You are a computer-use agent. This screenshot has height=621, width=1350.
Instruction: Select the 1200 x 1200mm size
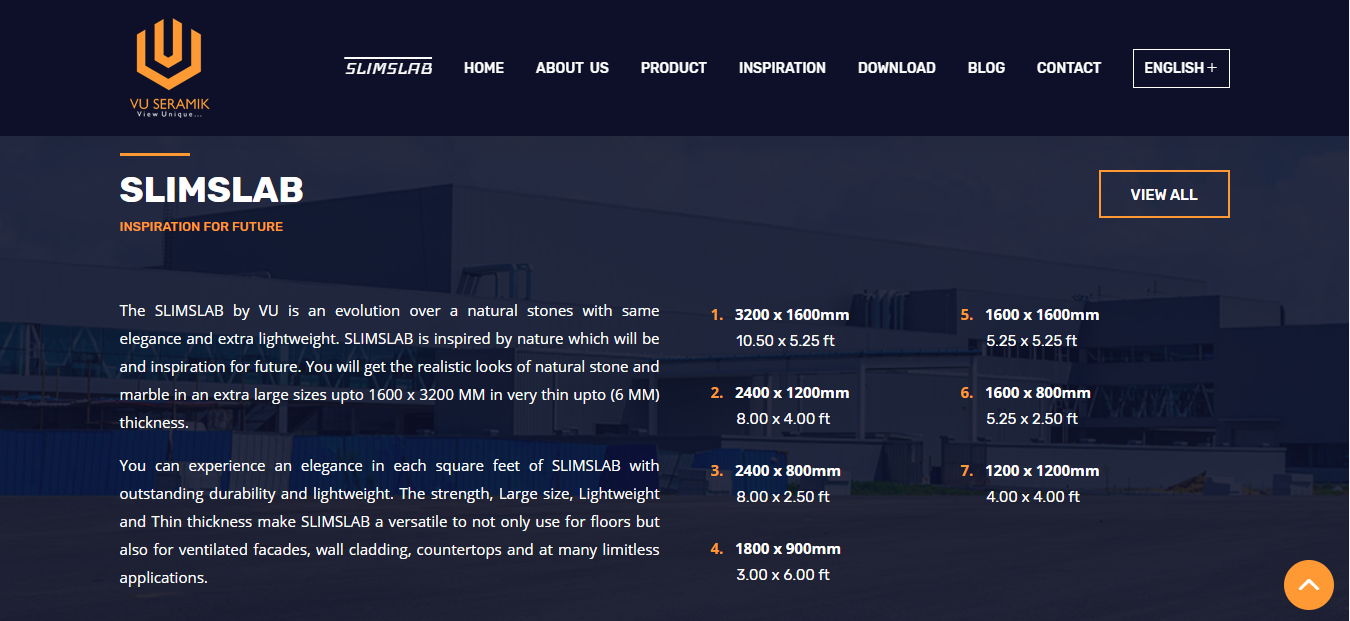click(x=1042, y=471)
